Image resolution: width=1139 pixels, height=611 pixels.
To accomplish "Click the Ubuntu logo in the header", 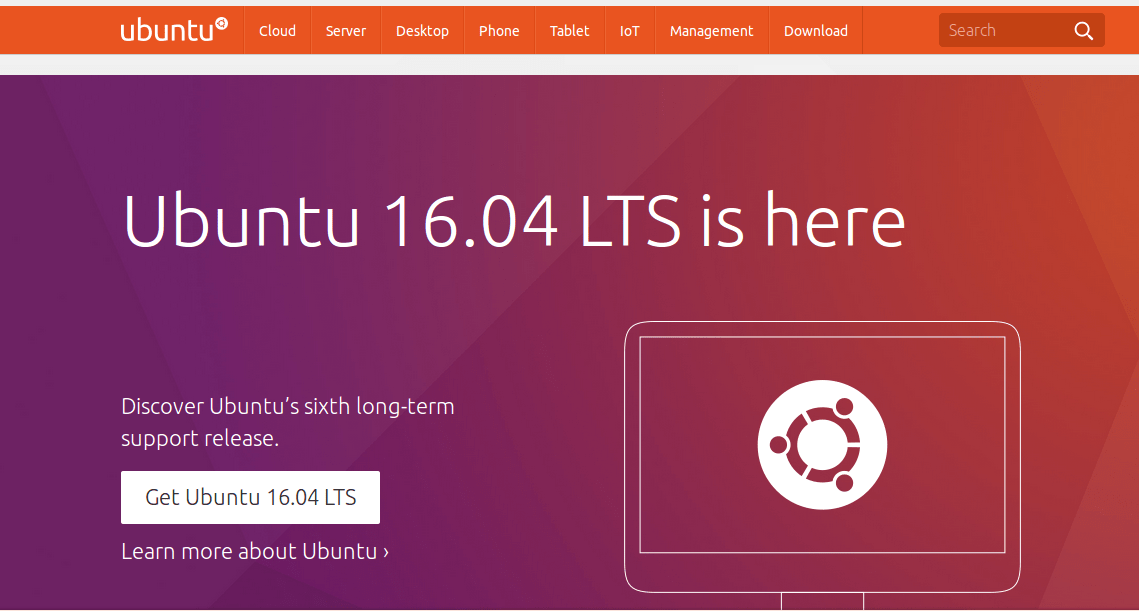I will tap(168, 30).
